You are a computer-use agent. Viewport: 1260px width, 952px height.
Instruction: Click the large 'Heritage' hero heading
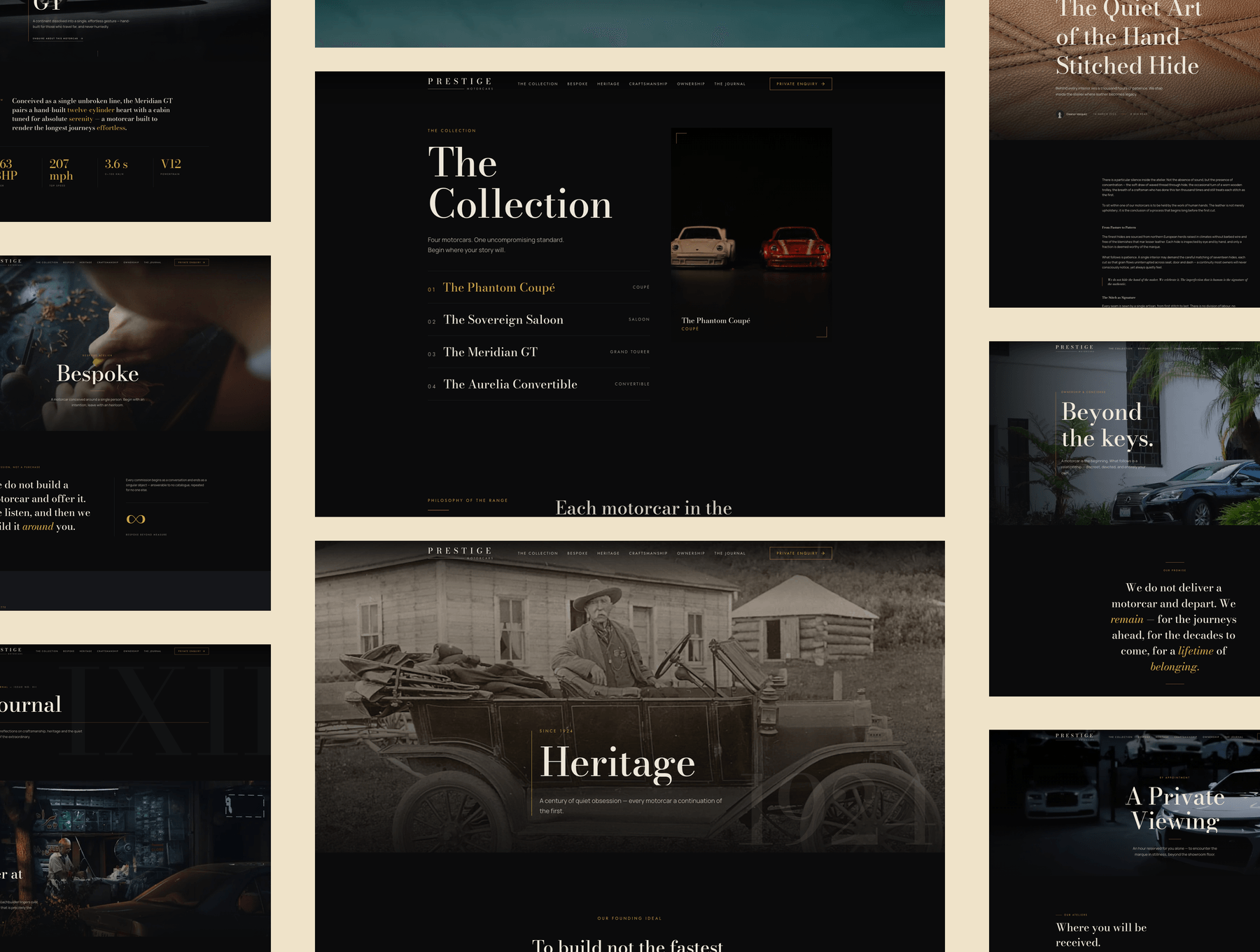pyautogui.click(x=617, y=763)
